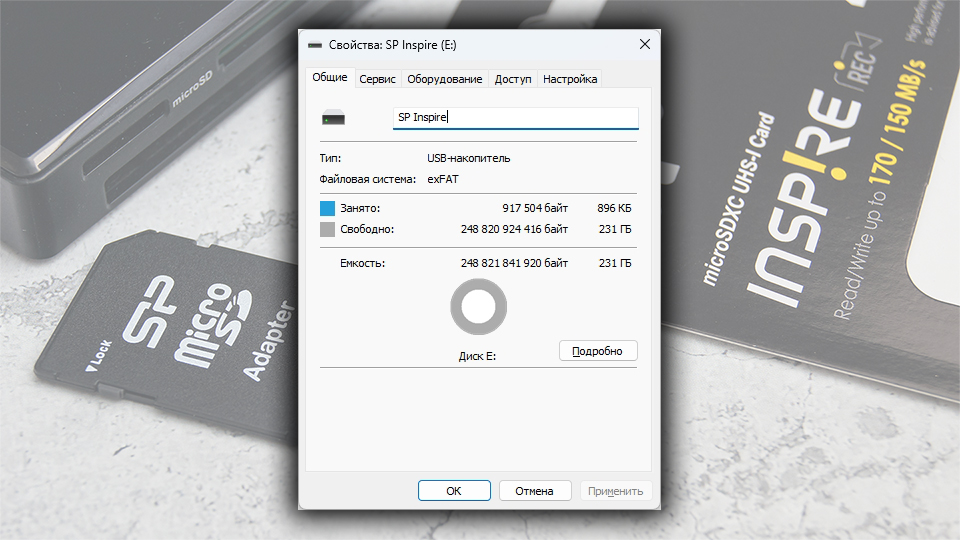The image size is (960, 540).
Task: Click the Емкость label
Action: (362, 263)
